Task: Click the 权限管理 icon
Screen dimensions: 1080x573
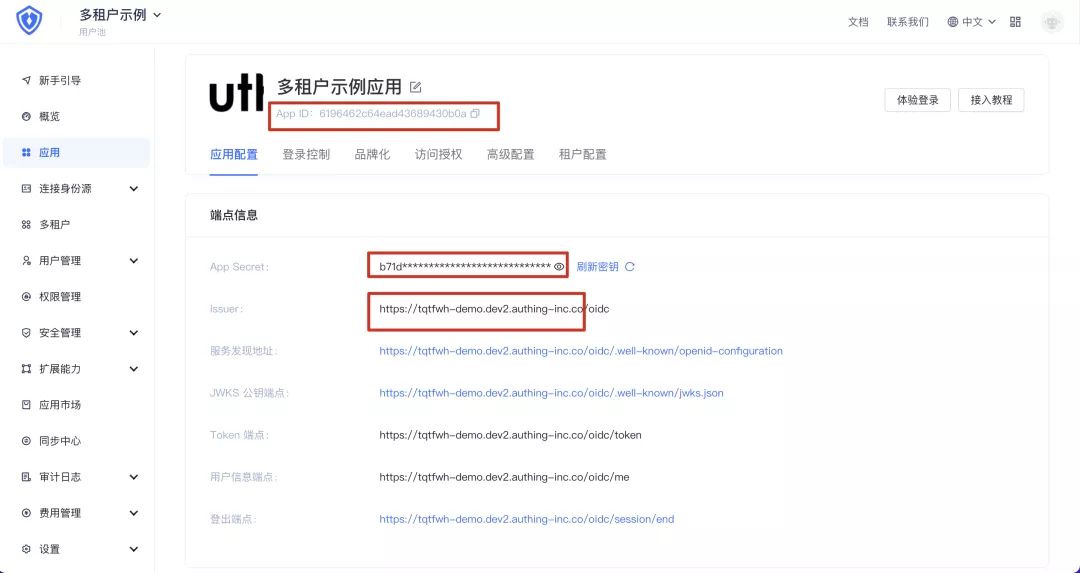Action: click(26, 297)
